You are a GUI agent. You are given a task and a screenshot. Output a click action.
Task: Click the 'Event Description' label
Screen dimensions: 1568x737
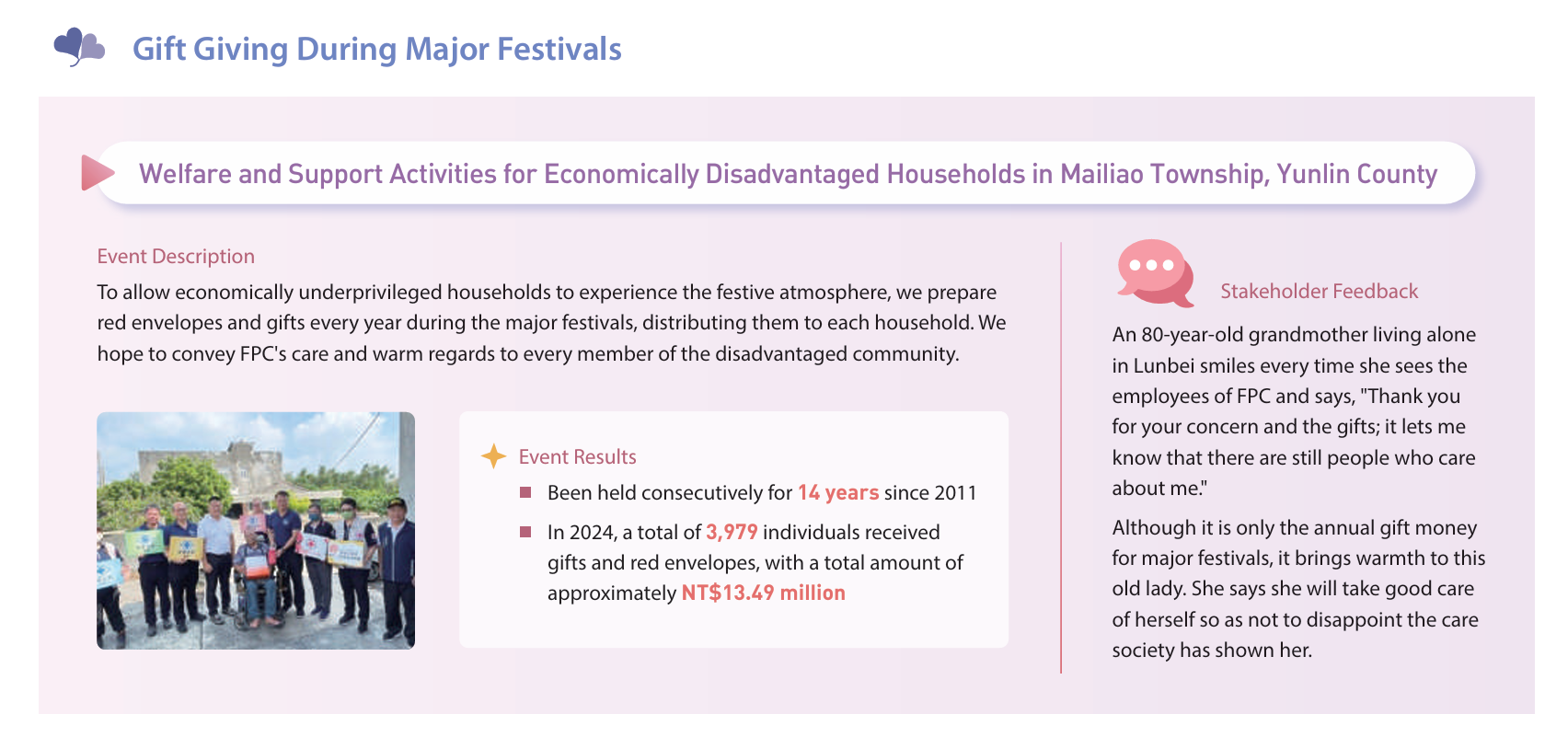tap(176, 257)
